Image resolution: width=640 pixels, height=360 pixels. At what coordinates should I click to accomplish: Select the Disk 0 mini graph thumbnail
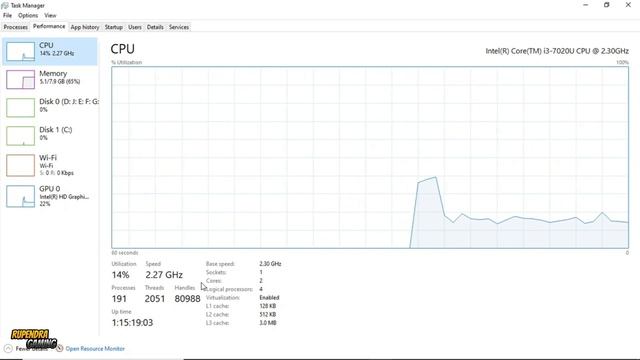click(20, 108)
